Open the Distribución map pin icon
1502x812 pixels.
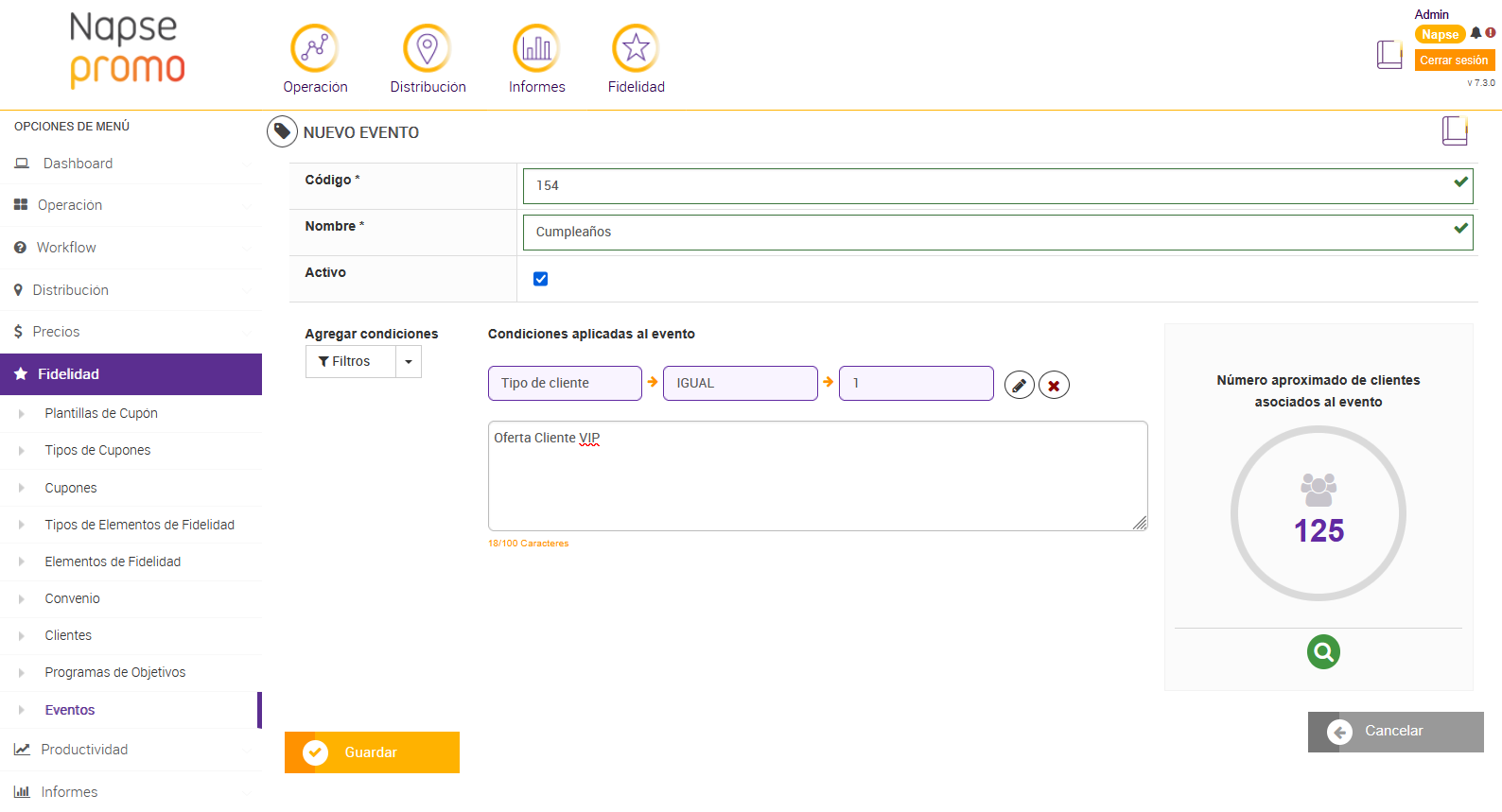(x=427, y=48)
